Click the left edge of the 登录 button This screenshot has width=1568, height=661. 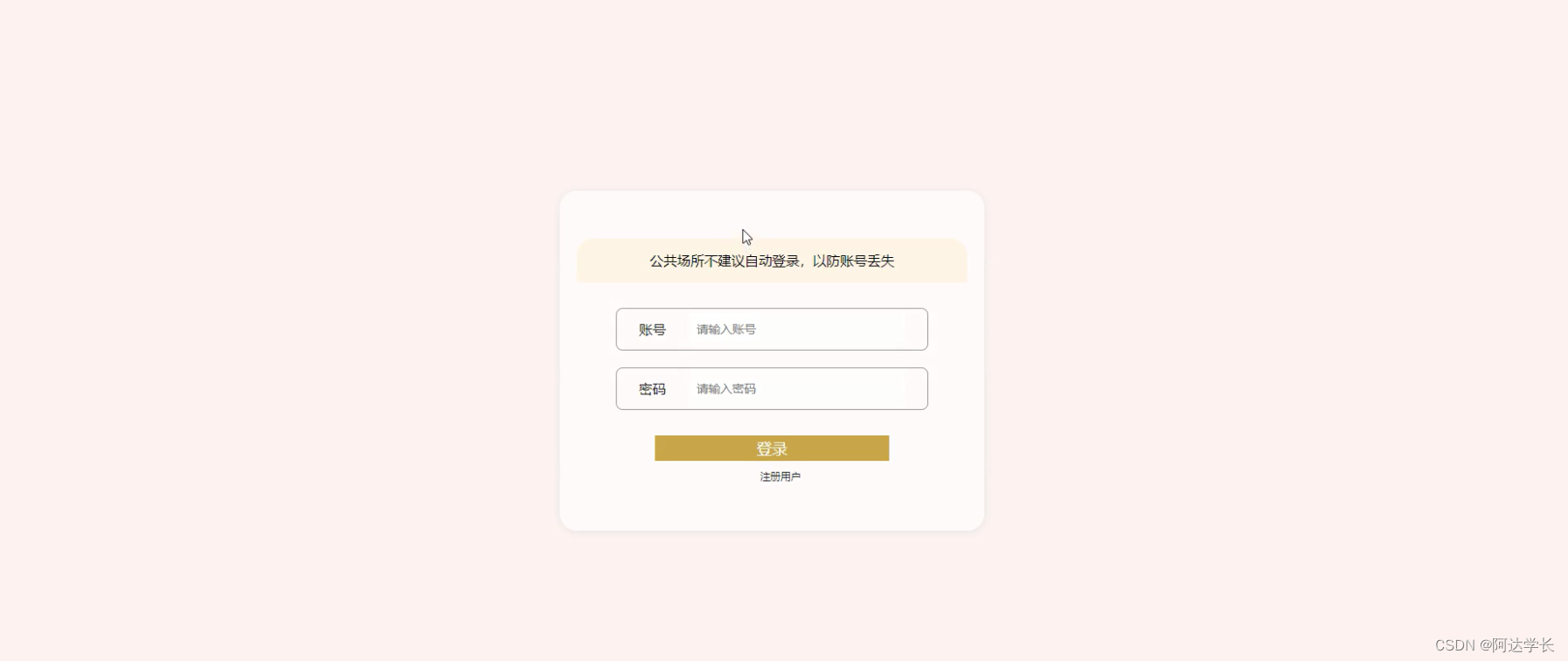(662, 449)
